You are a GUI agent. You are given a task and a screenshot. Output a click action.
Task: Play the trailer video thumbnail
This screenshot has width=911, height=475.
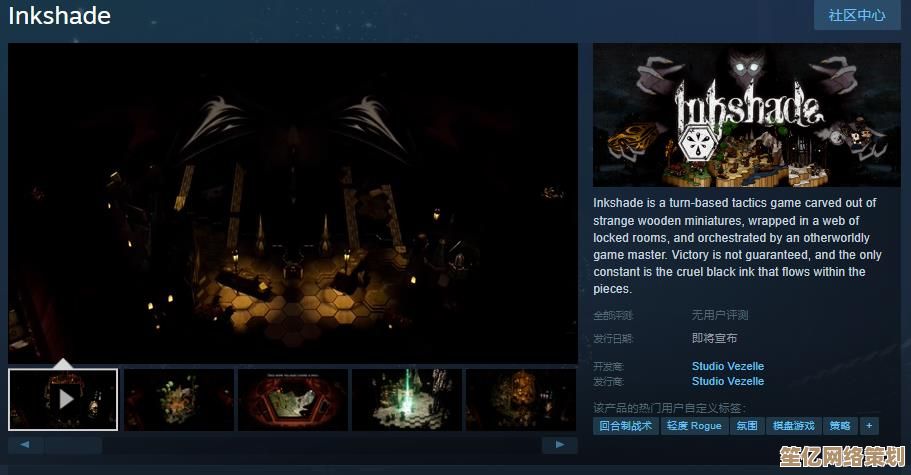[x=63, y=399]
